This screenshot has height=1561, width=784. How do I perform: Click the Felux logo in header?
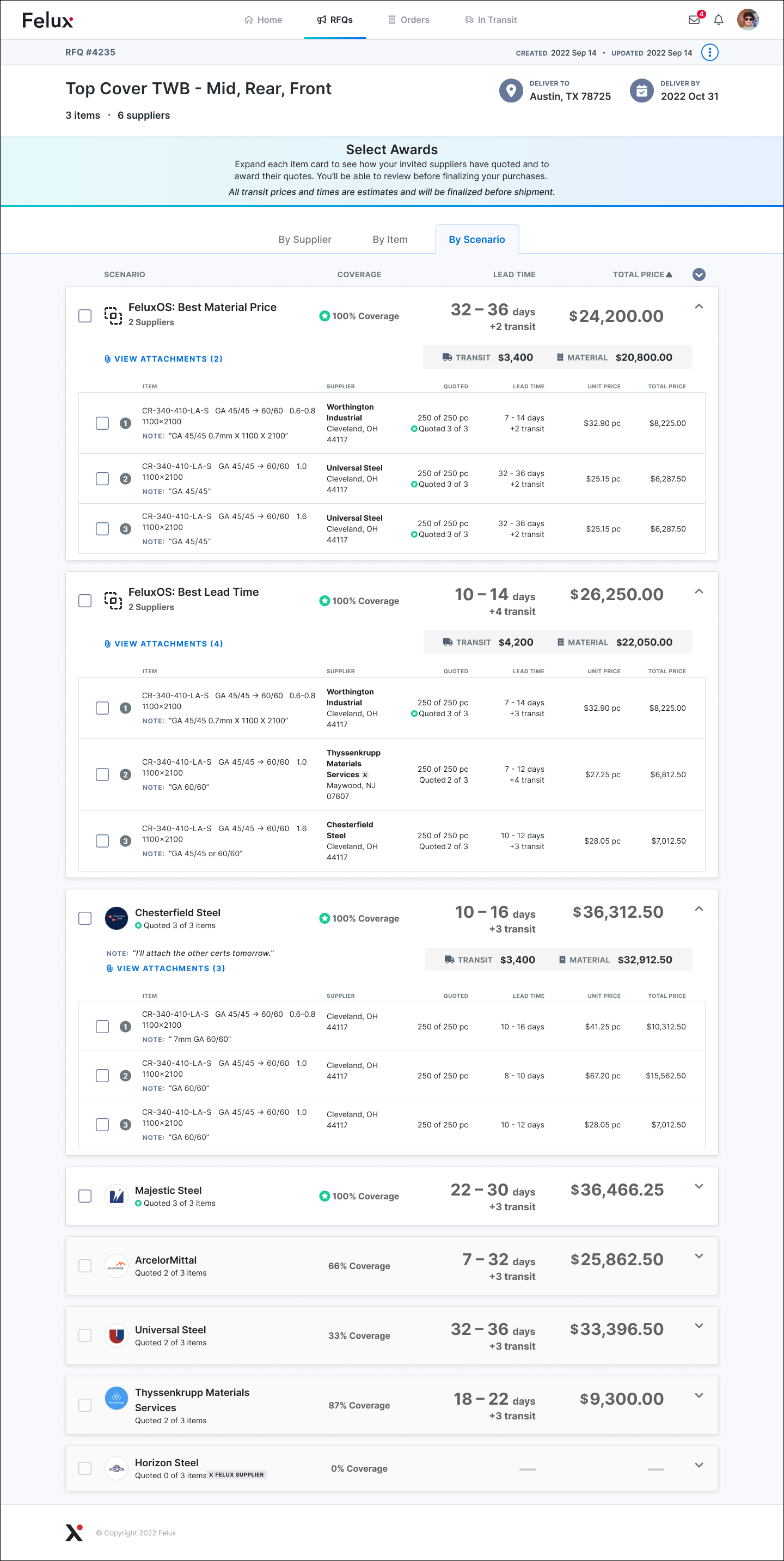tap(47, 20)
